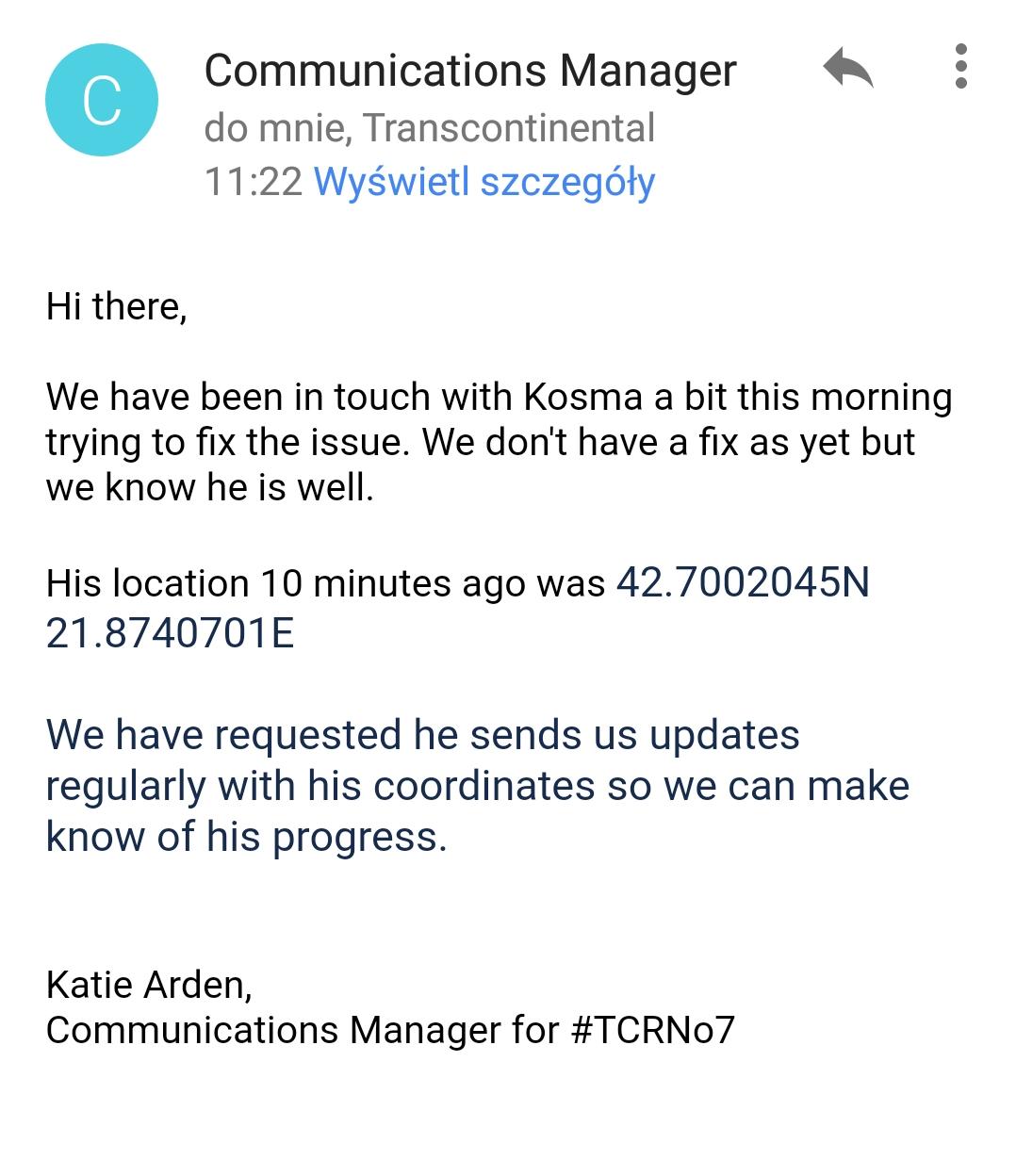Tap the 21.8740701E coordinate text
The image size is (1016, 1176).
[x=171, y=633]
